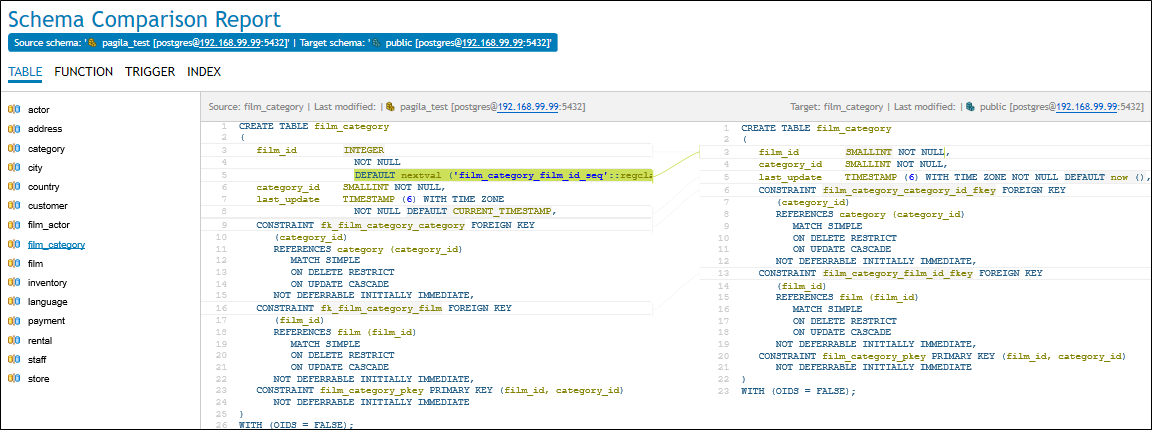Viewport: 1152px width, 430px height.
Task: Click the table icon beside film_actor
Action: tap(13, 225)
